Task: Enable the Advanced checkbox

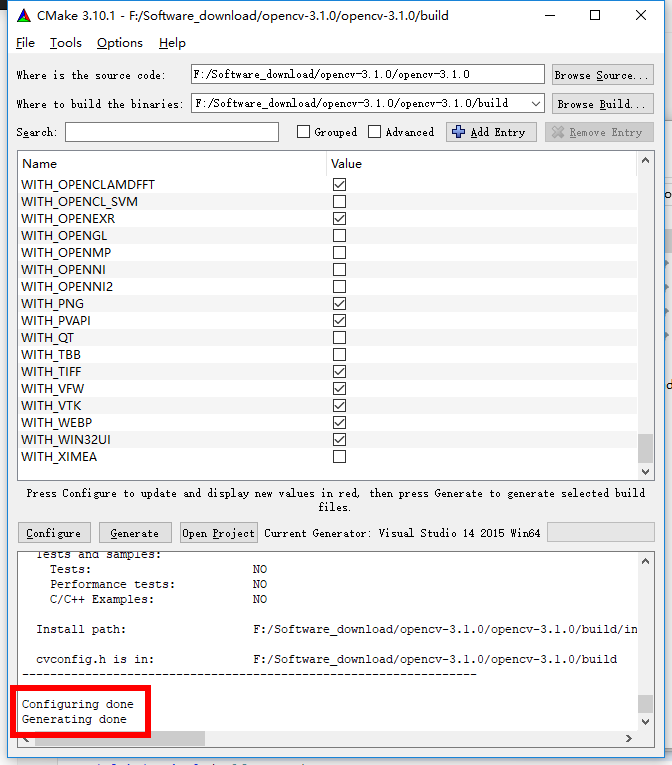Action: [374, 132]
